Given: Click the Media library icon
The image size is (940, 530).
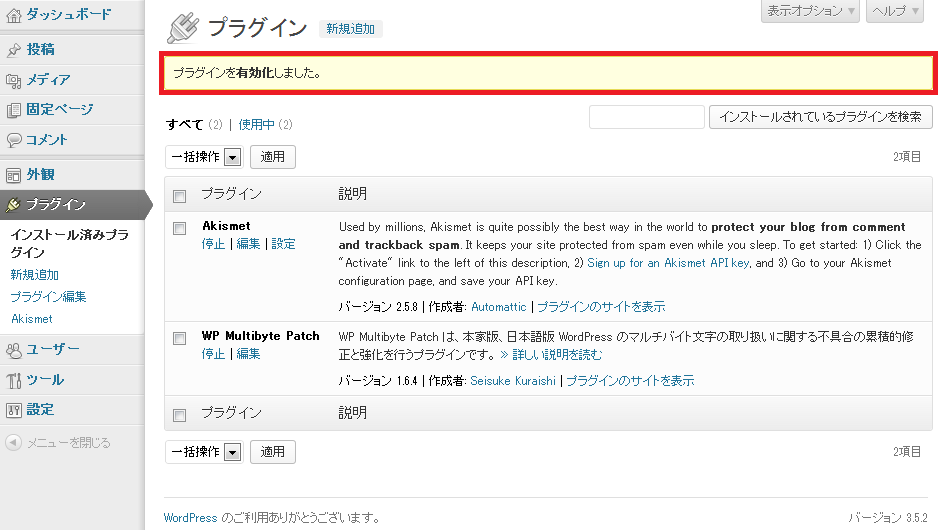Looking at the screenshot, I should 13,80.
